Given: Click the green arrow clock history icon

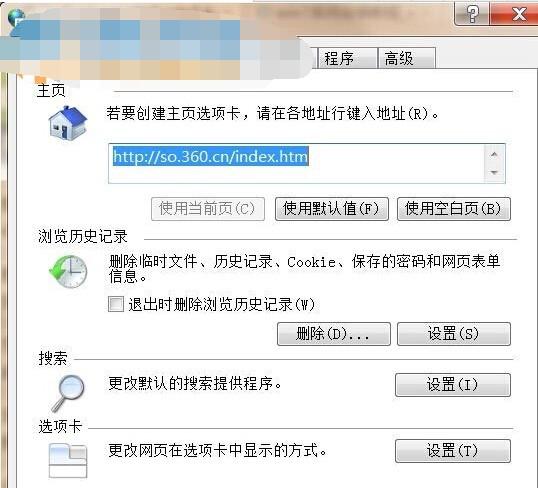Looking at the screenshot, I should pos(68,271).
